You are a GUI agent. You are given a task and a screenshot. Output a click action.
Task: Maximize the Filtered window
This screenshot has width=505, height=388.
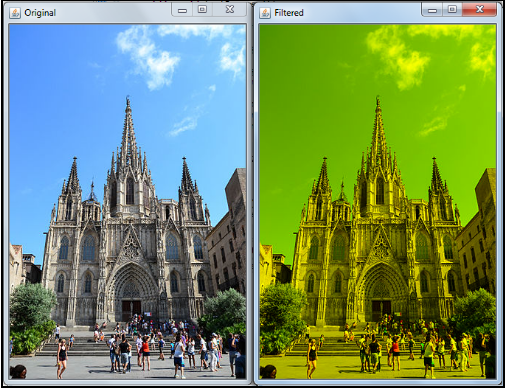coord(452,10)
